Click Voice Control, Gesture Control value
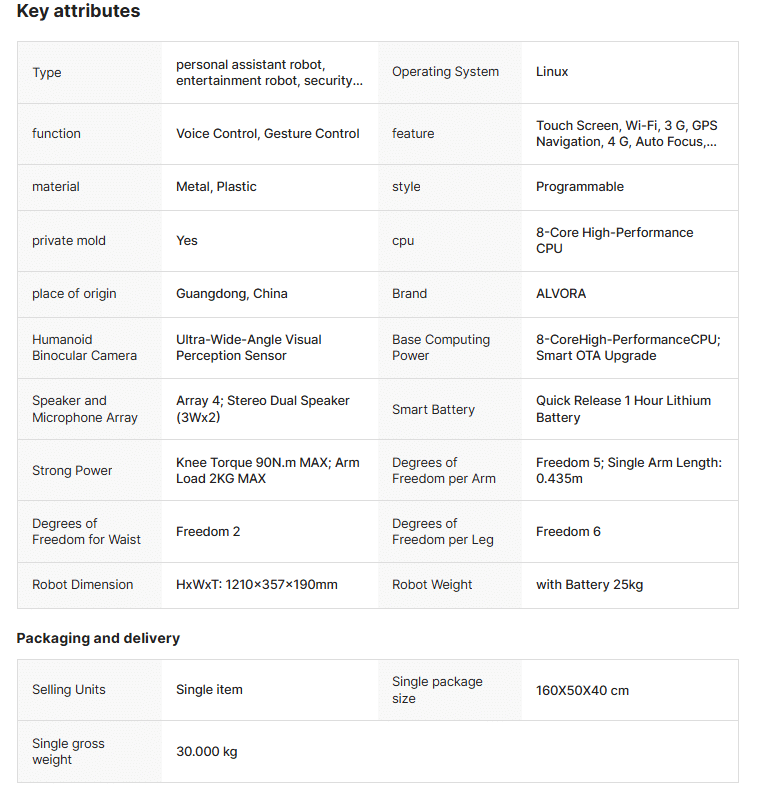Image resolution: width=763 pixels, height=796 pixels. pos(267,133)
